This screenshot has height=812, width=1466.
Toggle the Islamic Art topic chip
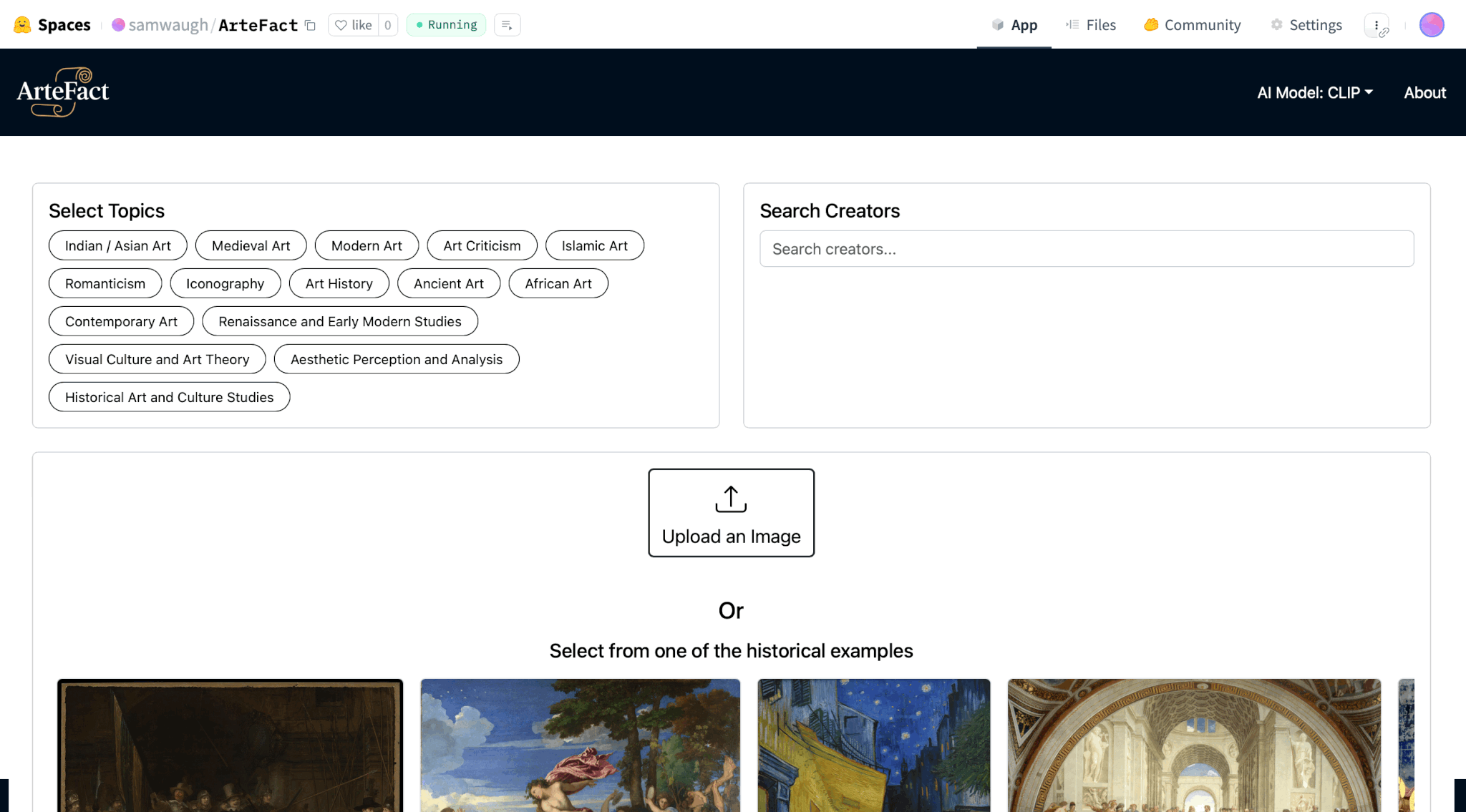[x=594, y=245]
